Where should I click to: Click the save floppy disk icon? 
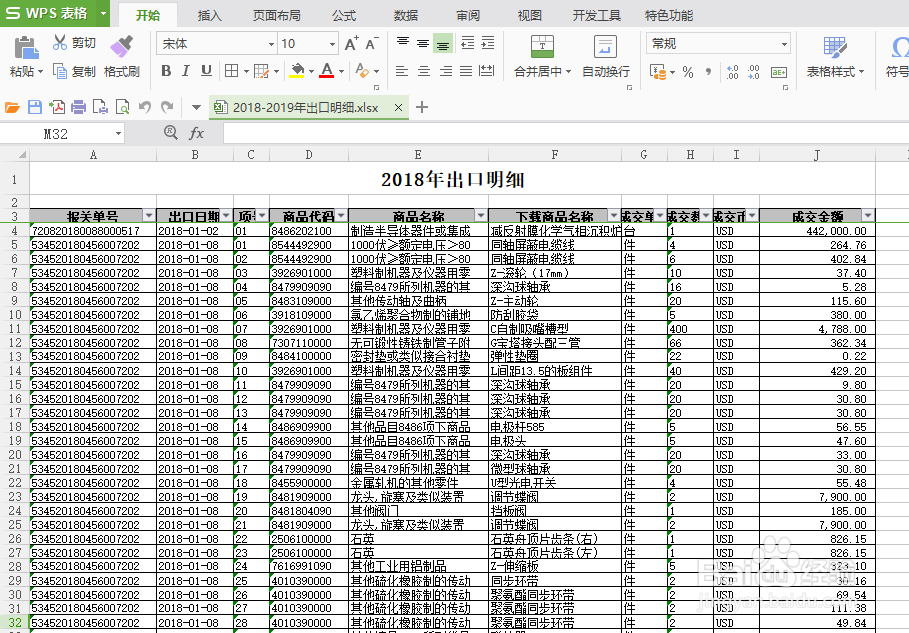coord(35,107)
